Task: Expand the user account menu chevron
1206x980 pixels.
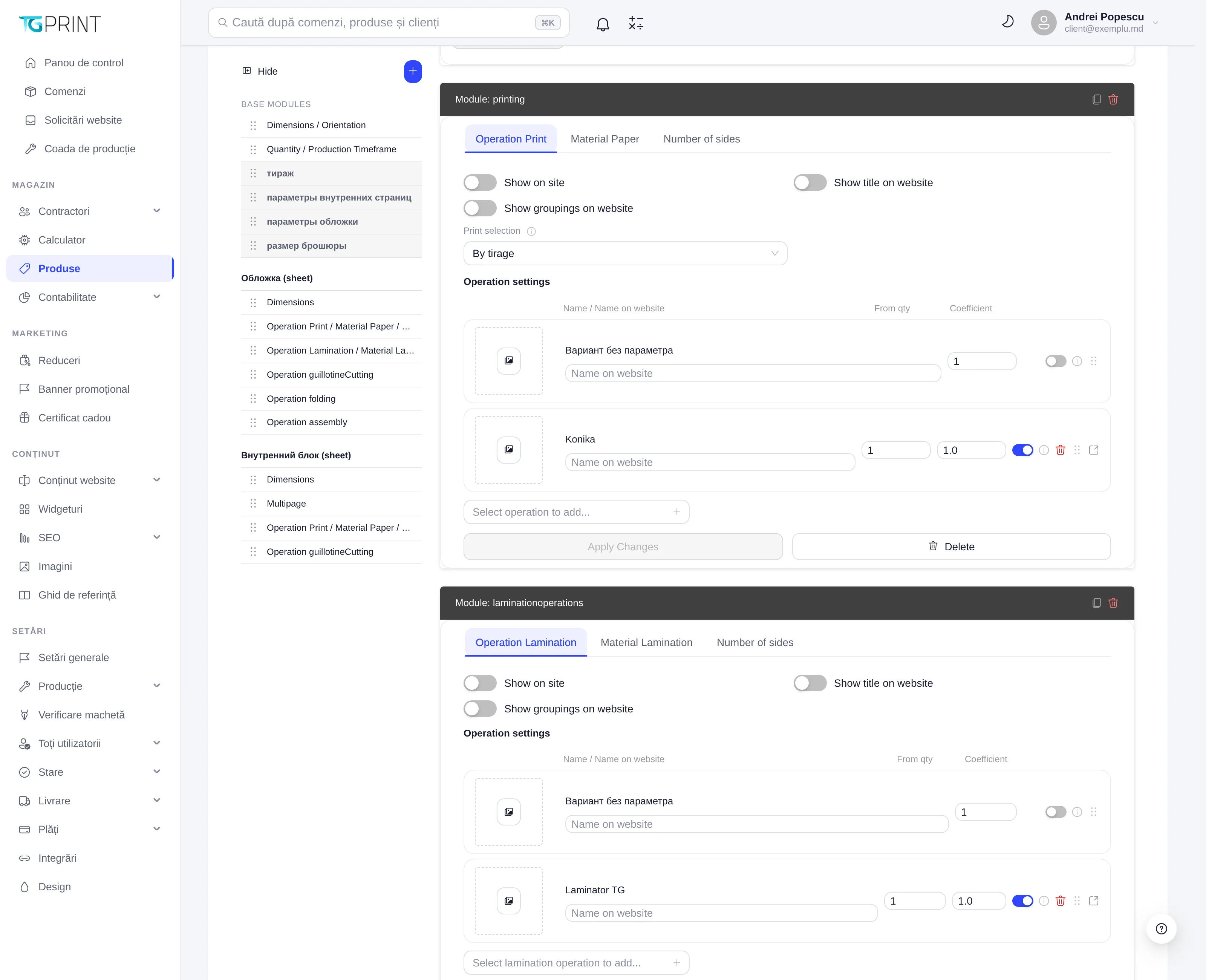Action: click(1155, 23)
